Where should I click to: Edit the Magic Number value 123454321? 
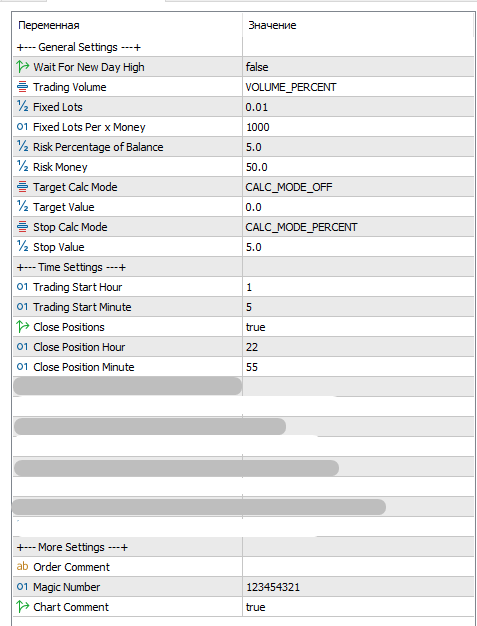pyautogui.click(x=358, y=587)
